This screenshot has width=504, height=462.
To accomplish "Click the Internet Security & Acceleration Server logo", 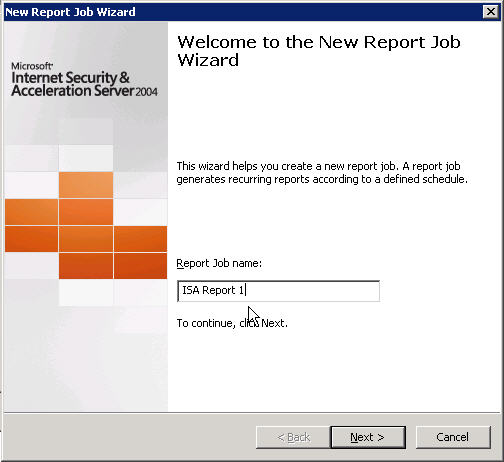I will (84, 80).
